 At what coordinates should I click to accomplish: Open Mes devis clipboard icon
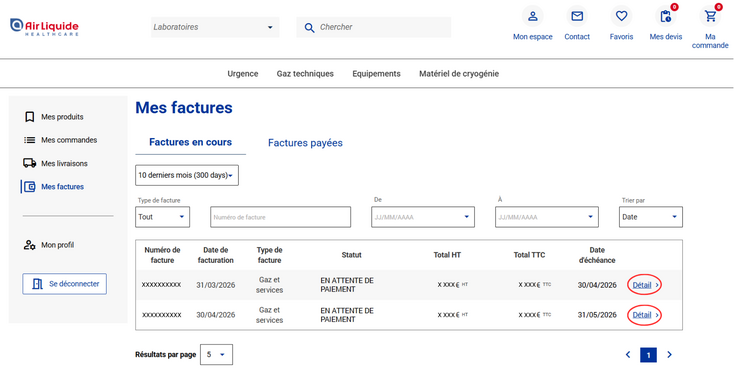665,16
